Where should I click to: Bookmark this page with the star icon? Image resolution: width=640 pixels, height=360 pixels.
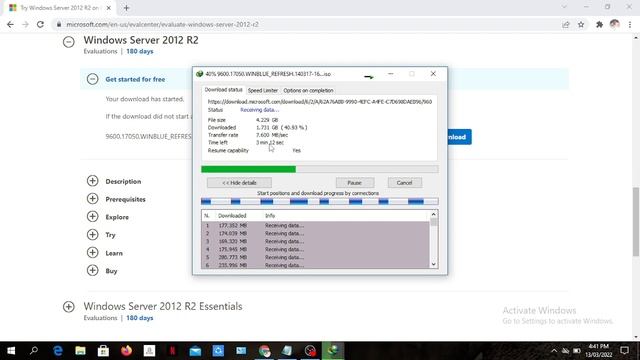[581, 24]
